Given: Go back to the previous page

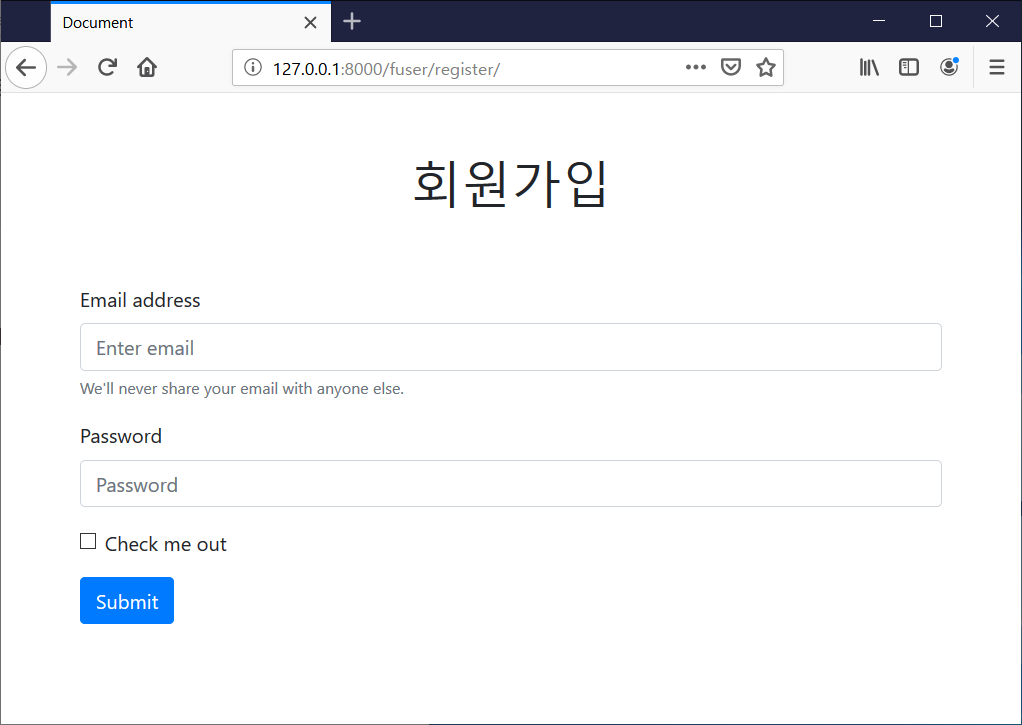Looking at the screenshot, I should coord(26,67).
